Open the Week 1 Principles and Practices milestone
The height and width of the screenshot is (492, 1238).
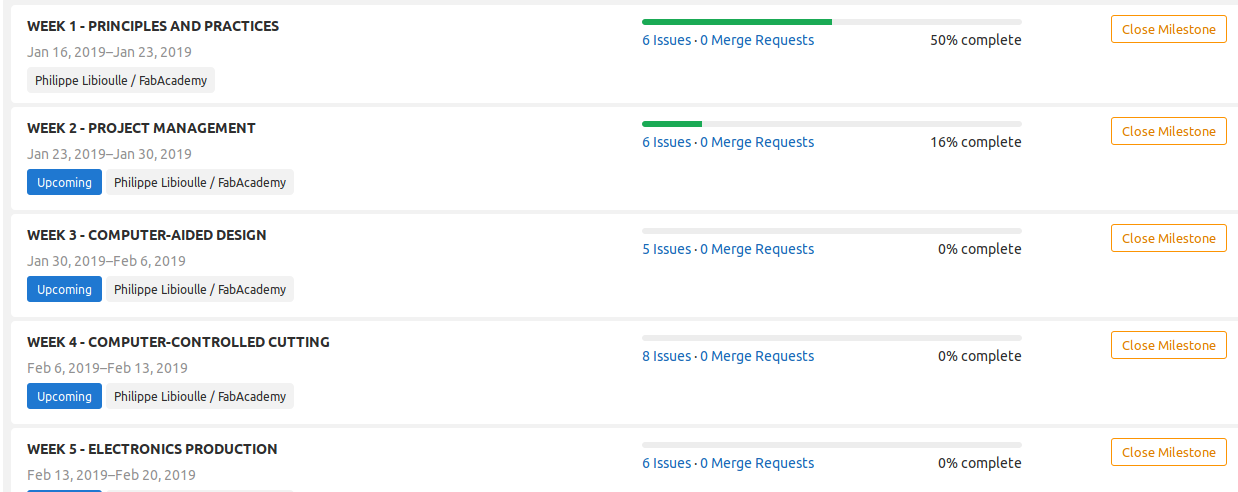click(x=153, y=26)
